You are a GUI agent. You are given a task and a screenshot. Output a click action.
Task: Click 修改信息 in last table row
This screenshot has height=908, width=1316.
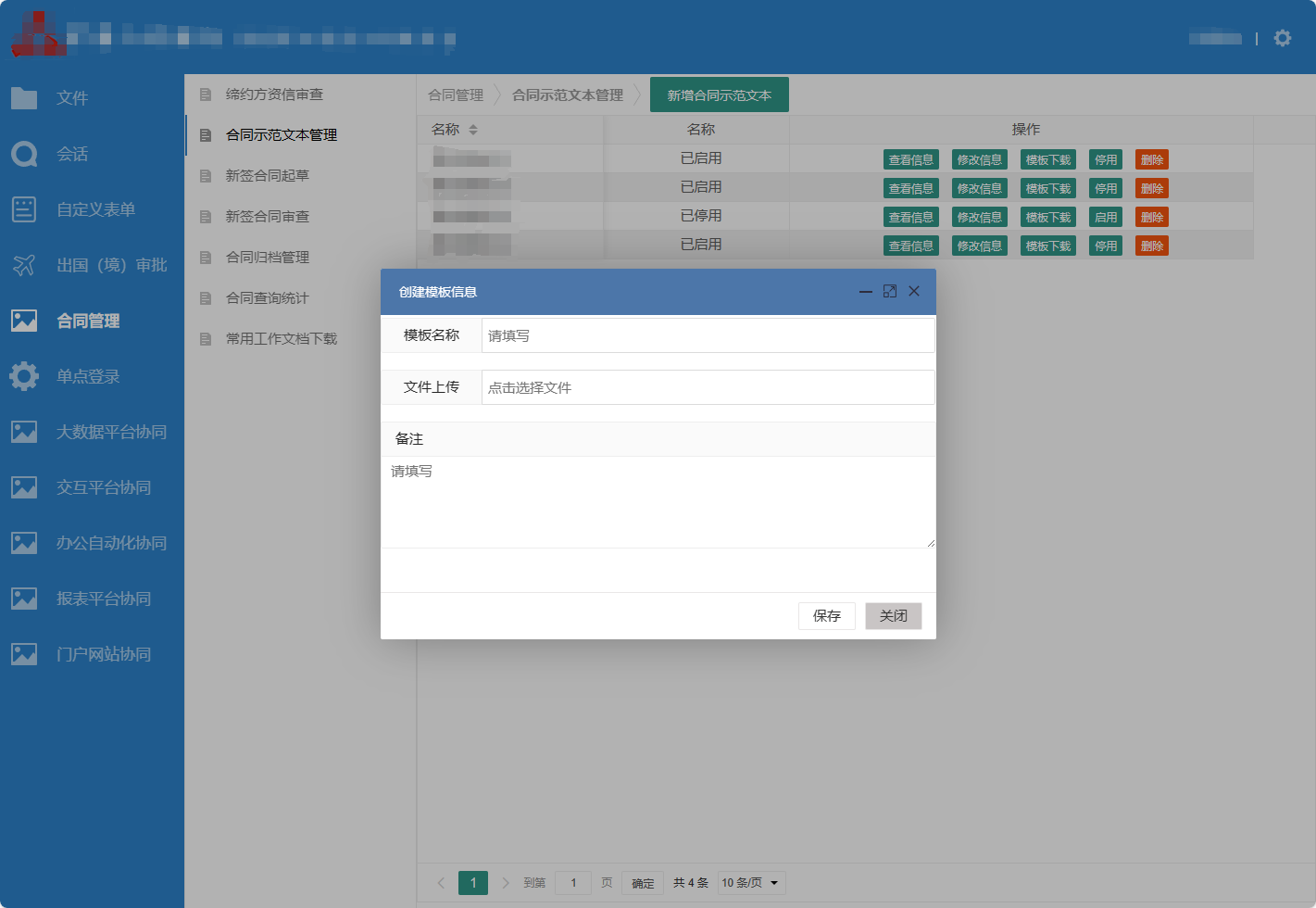[980, 246]
